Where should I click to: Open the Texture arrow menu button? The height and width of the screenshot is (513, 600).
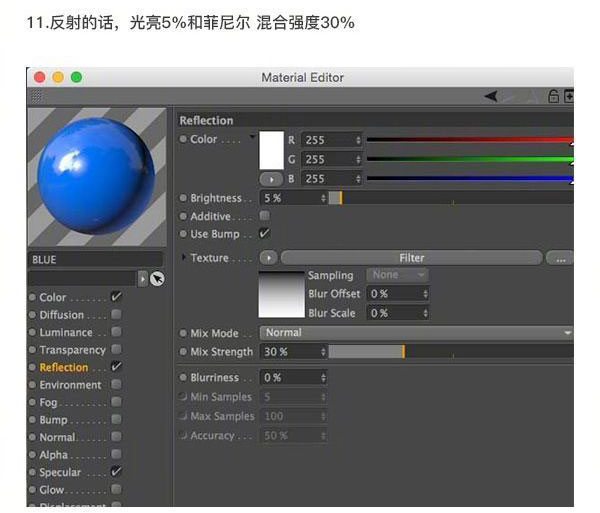coord(269,258)
